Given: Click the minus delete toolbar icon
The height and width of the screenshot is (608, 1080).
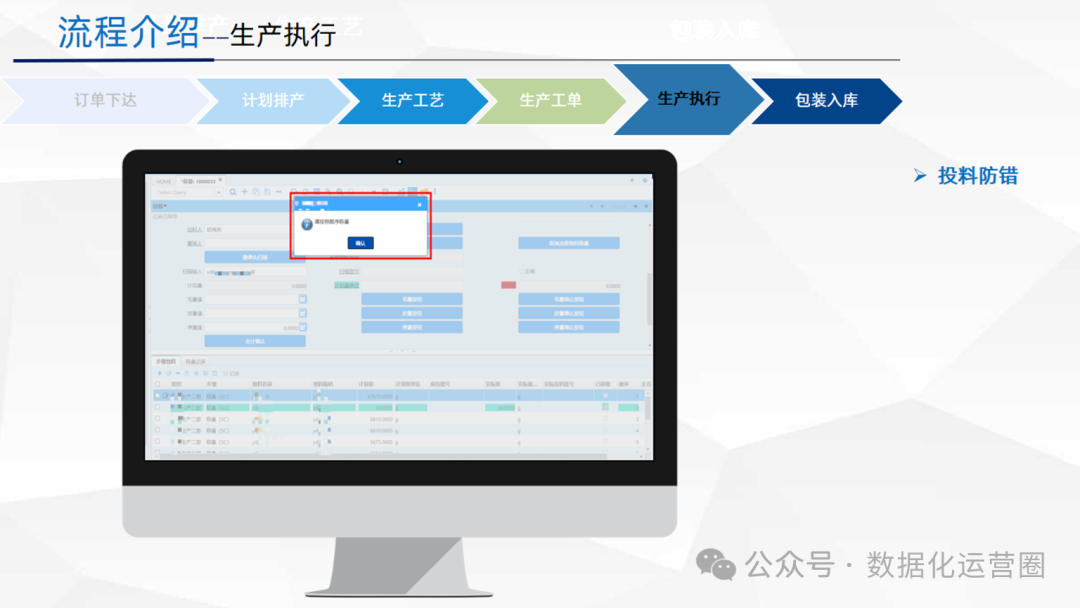Looking at the screenshot, I should point(278,192).
